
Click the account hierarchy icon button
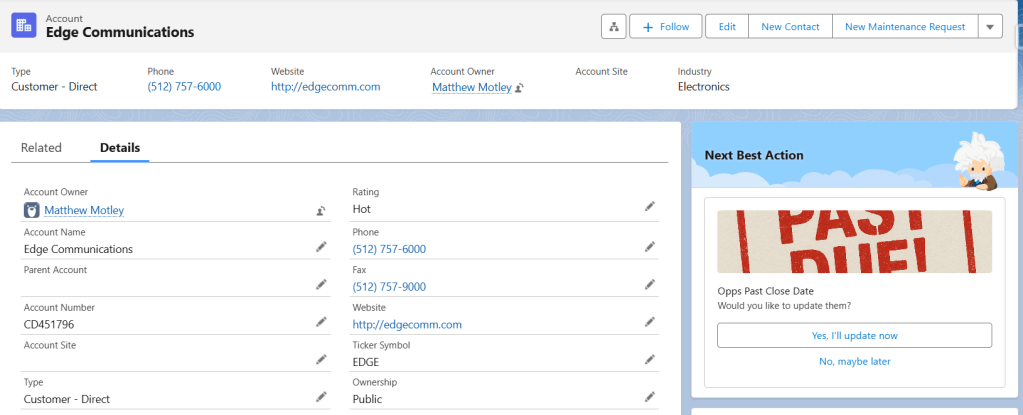click(x=613, y=26)
